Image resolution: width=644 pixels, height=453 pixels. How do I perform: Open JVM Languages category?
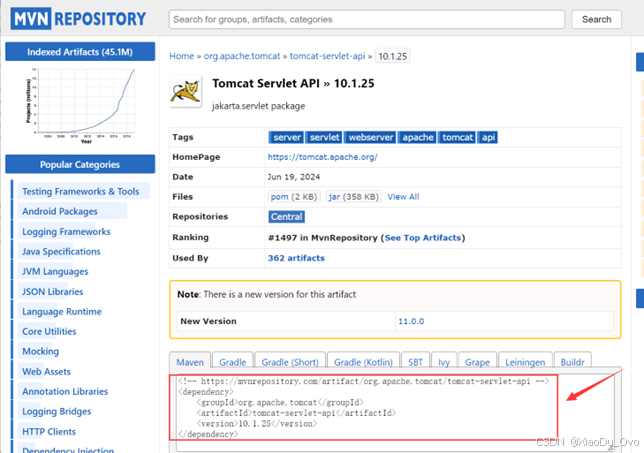coord(55,271)
